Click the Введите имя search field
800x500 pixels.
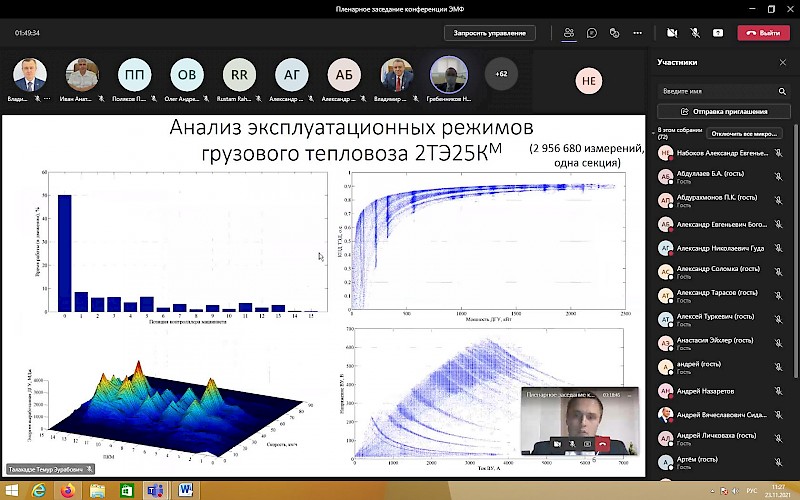[715, 91]
